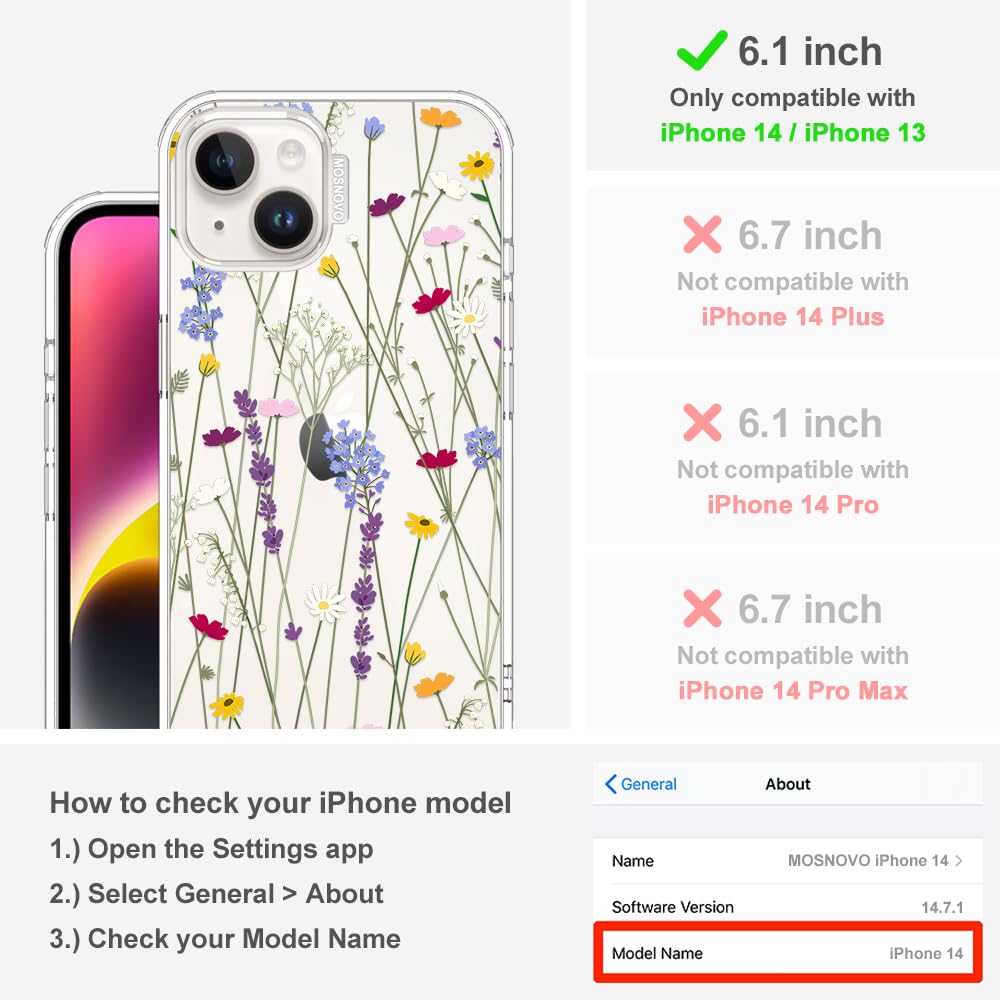1000x1000 pixels.
Task: Click the MOSNOVO logo beside the camera
Action: [338, 189]
